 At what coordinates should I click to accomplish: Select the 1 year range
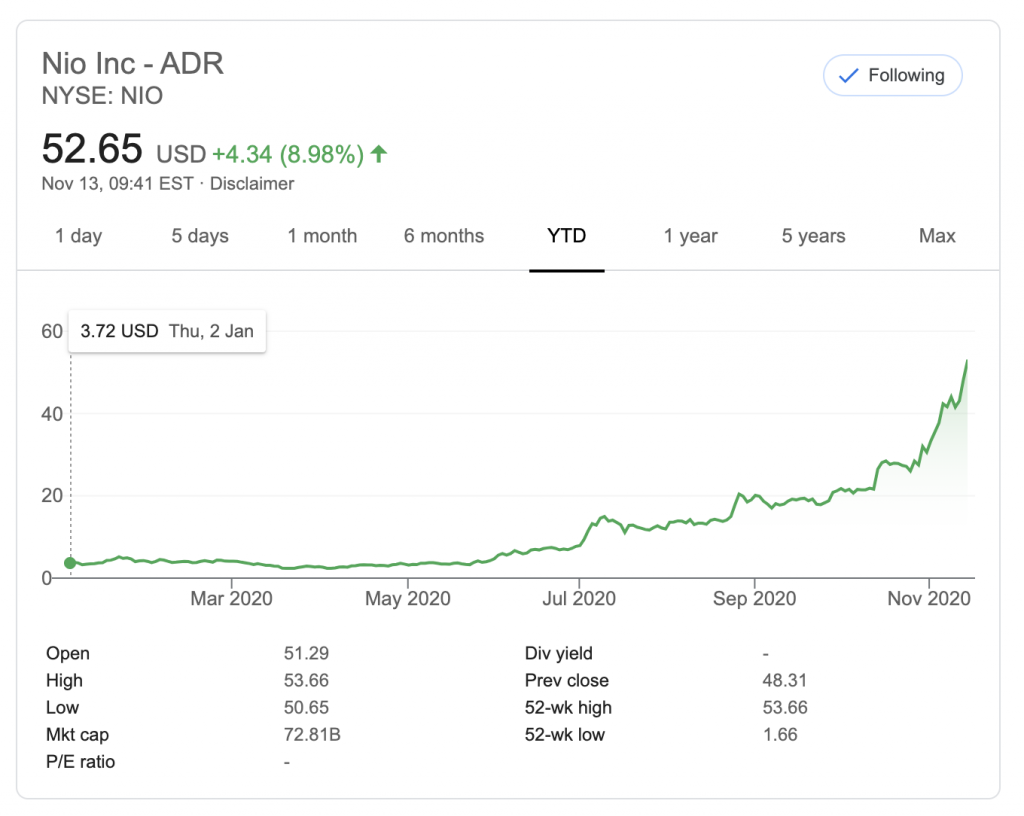pyautogui.click(x=690, y=236)
